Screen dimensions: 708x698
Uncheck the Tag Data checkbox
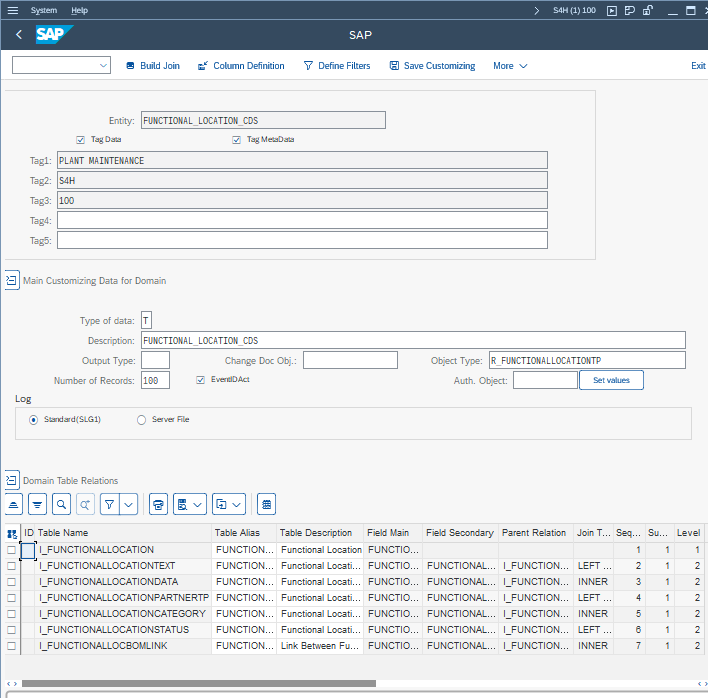coord(81,140)
